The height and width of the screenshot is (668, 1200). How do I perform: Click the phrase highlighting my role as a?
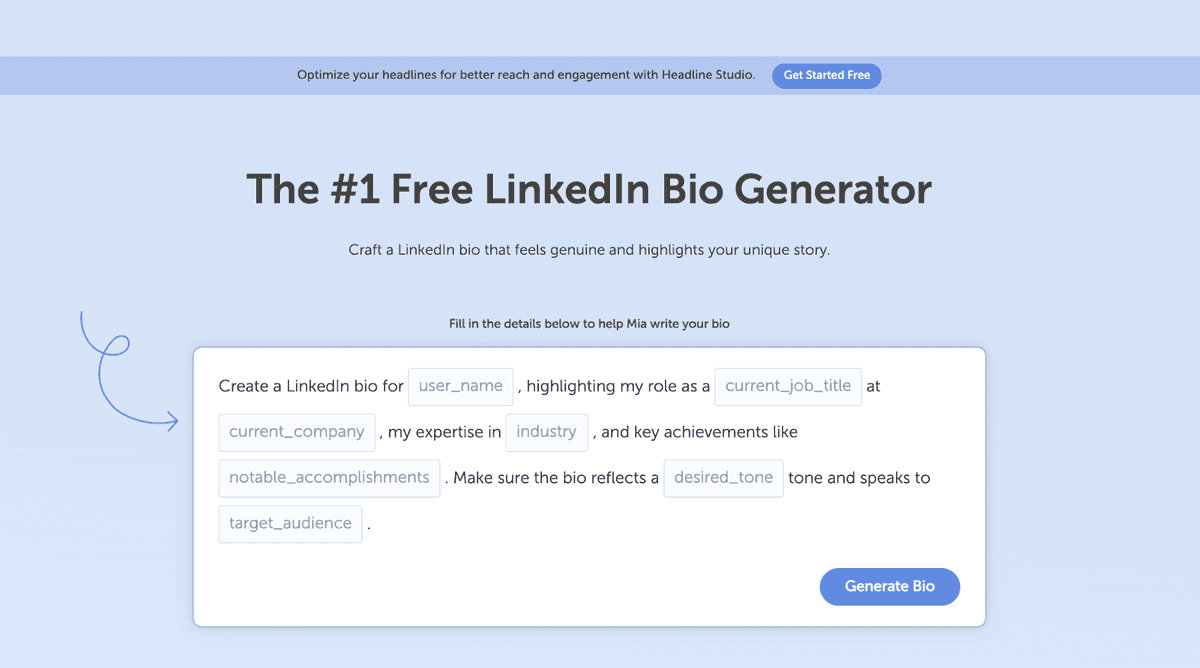[x=616, y=386]
